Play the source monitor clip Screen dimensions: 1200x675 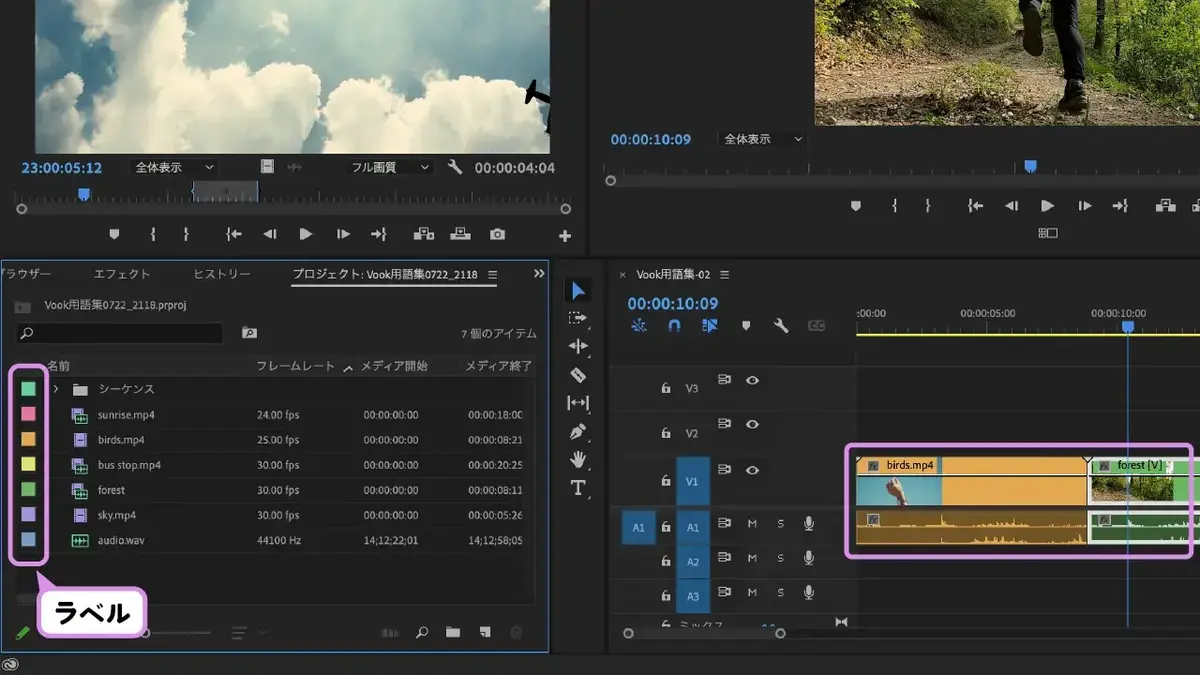[x=306, y=234]
